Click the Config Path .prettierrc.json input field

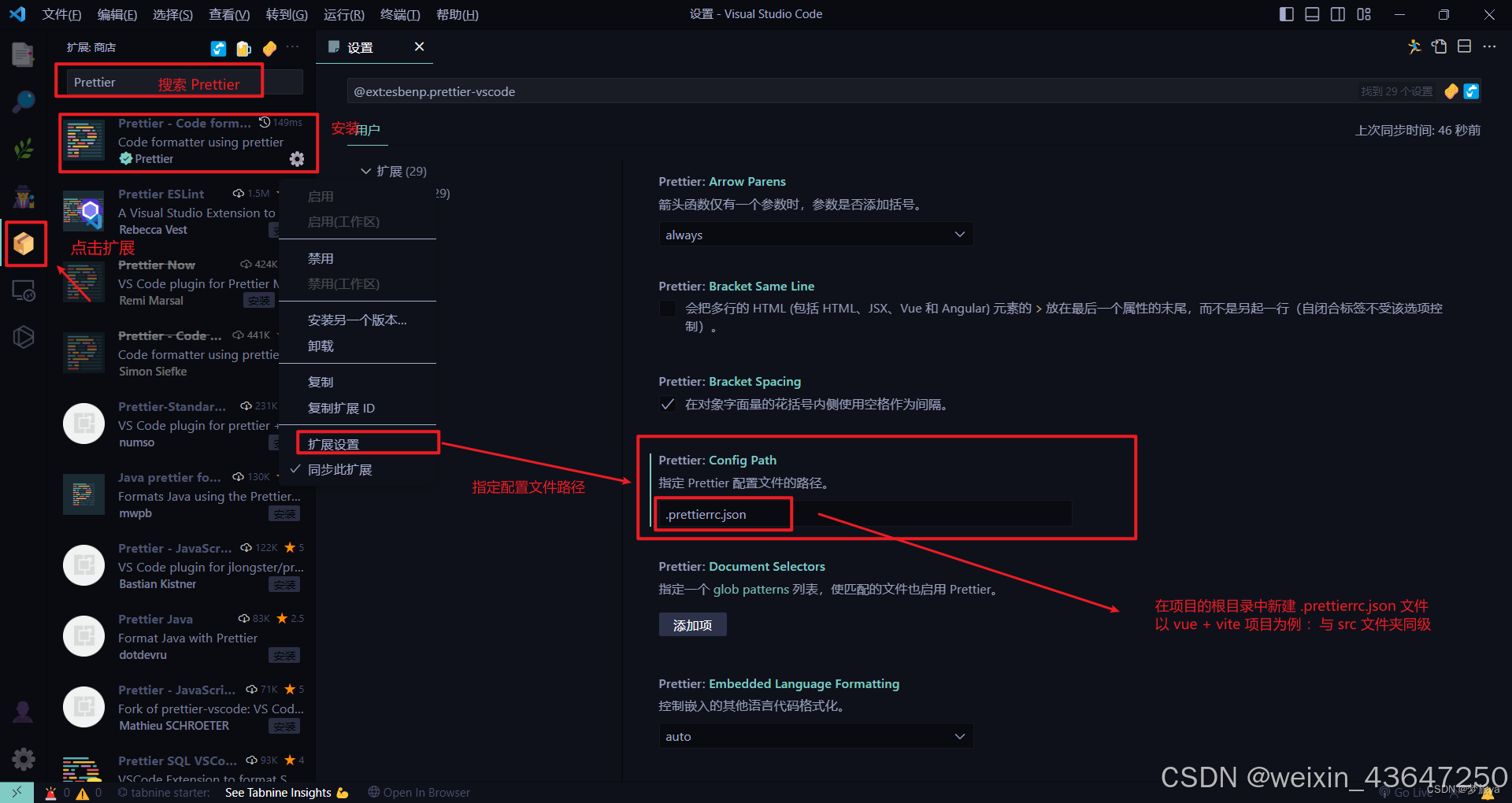pos(865,514)
